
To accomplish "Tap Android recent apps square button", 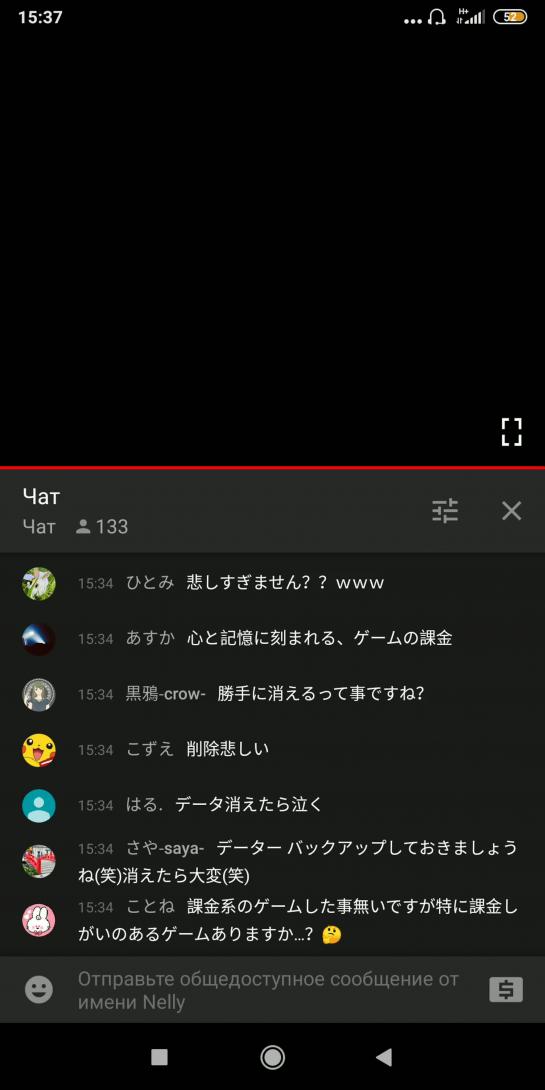I will tap(159, 1057).
